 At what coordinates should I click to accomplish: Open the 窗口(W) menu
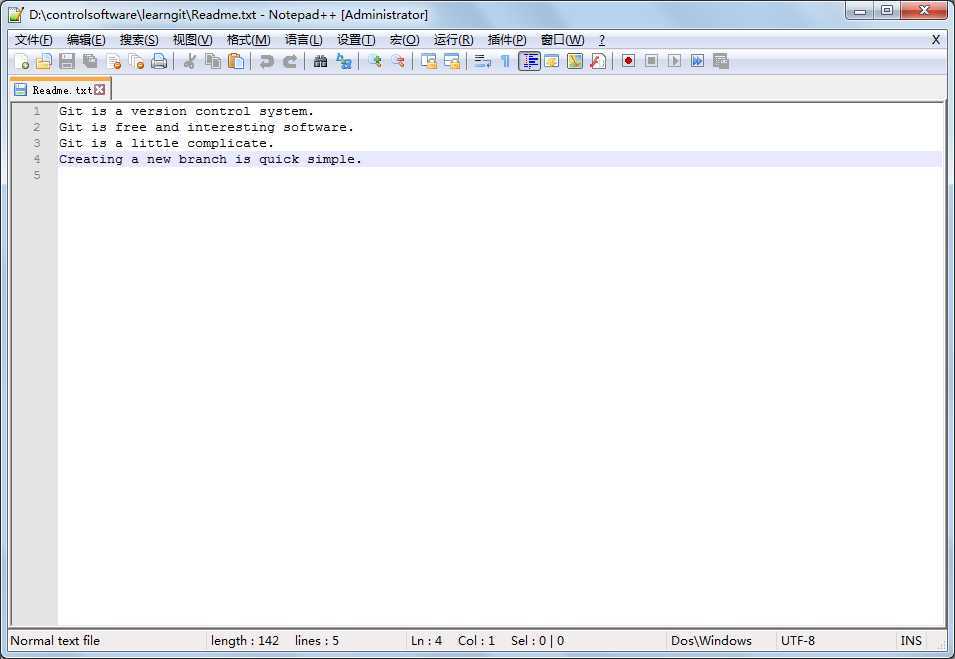click(x=562, y=40)
